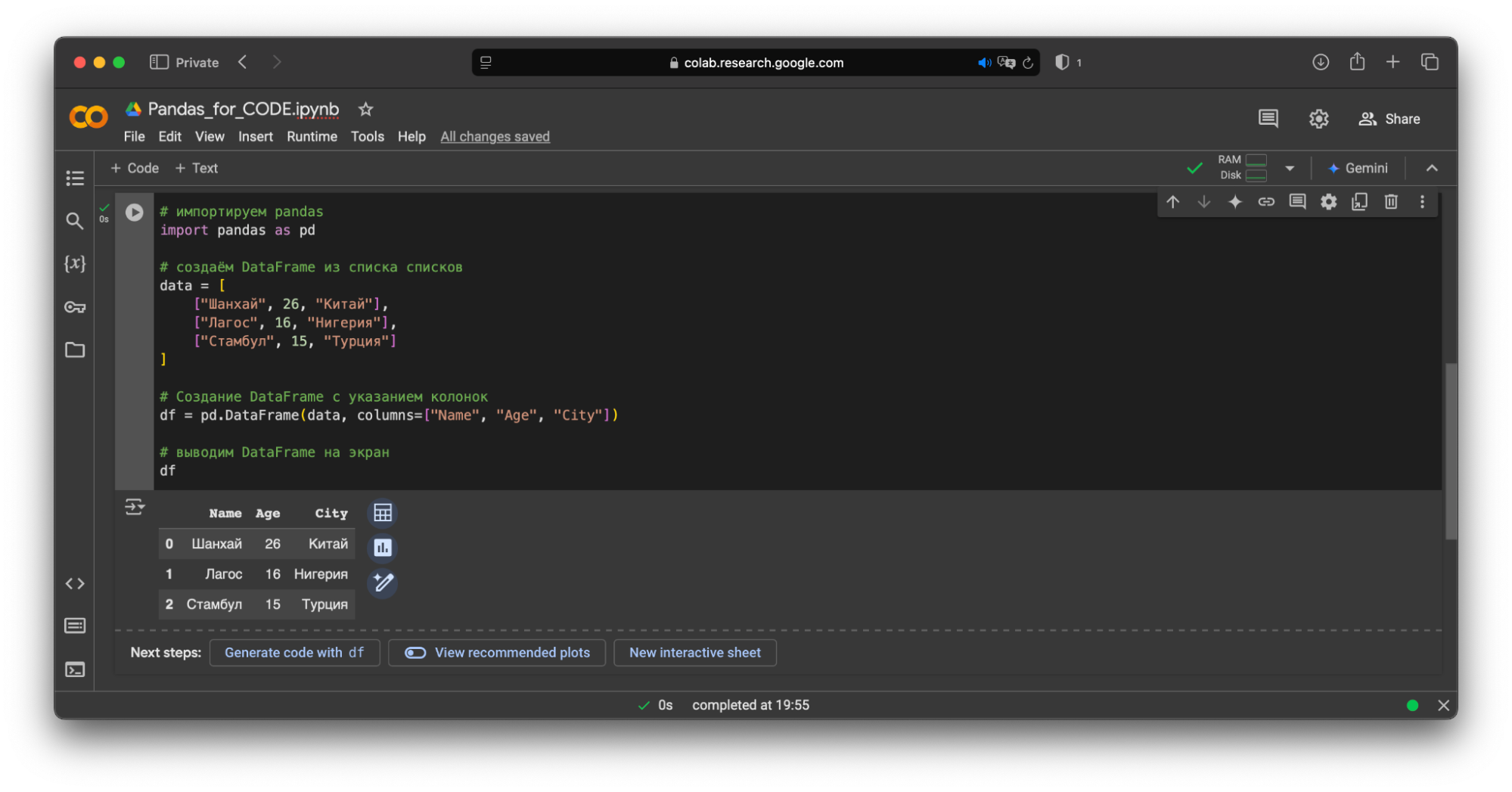Open the Insert menu
Viewport: 1512px width, 792px height.
(x=255, y=137)
